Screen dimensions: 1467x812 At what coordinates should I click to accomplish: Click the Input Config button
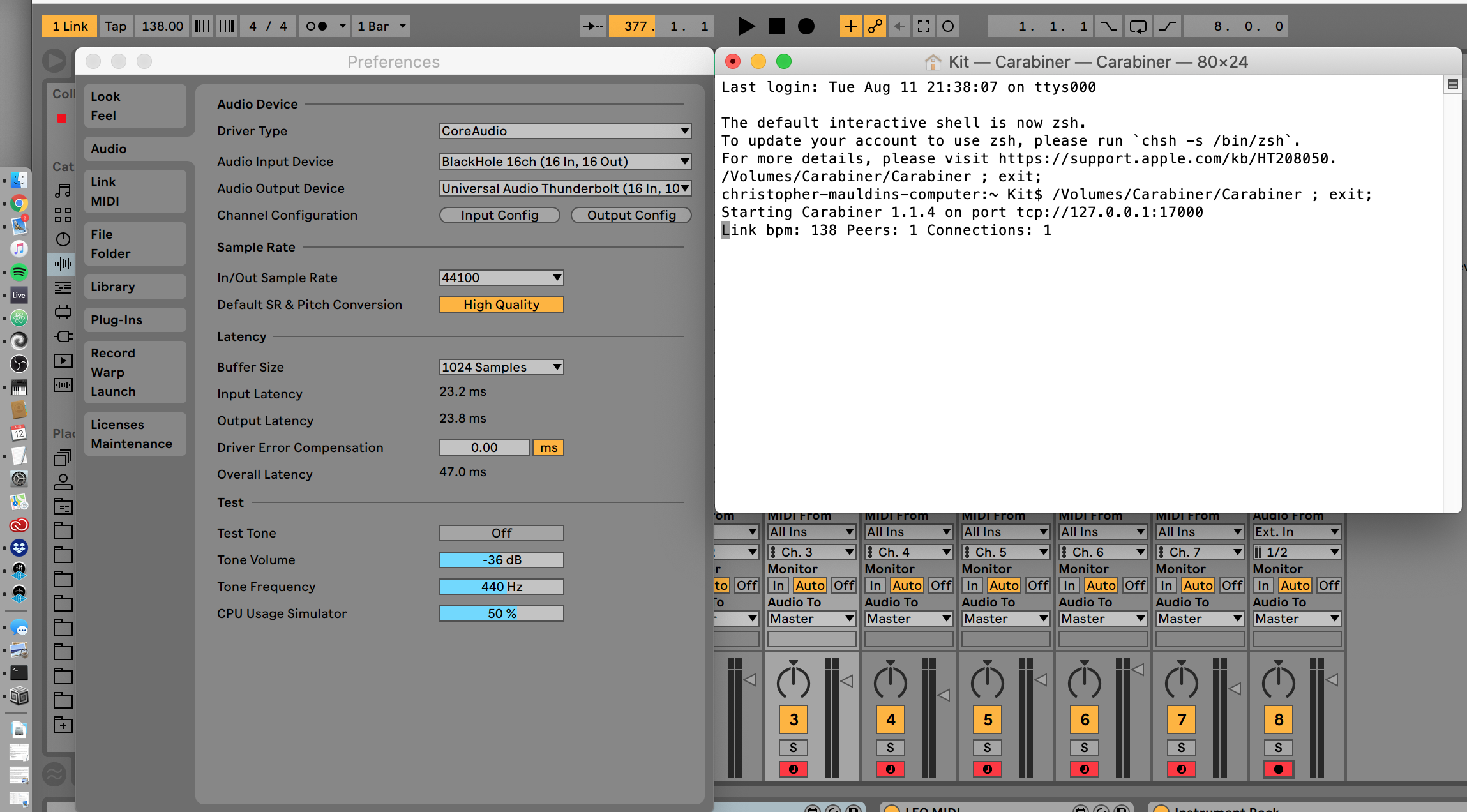(x=499, y=215)
